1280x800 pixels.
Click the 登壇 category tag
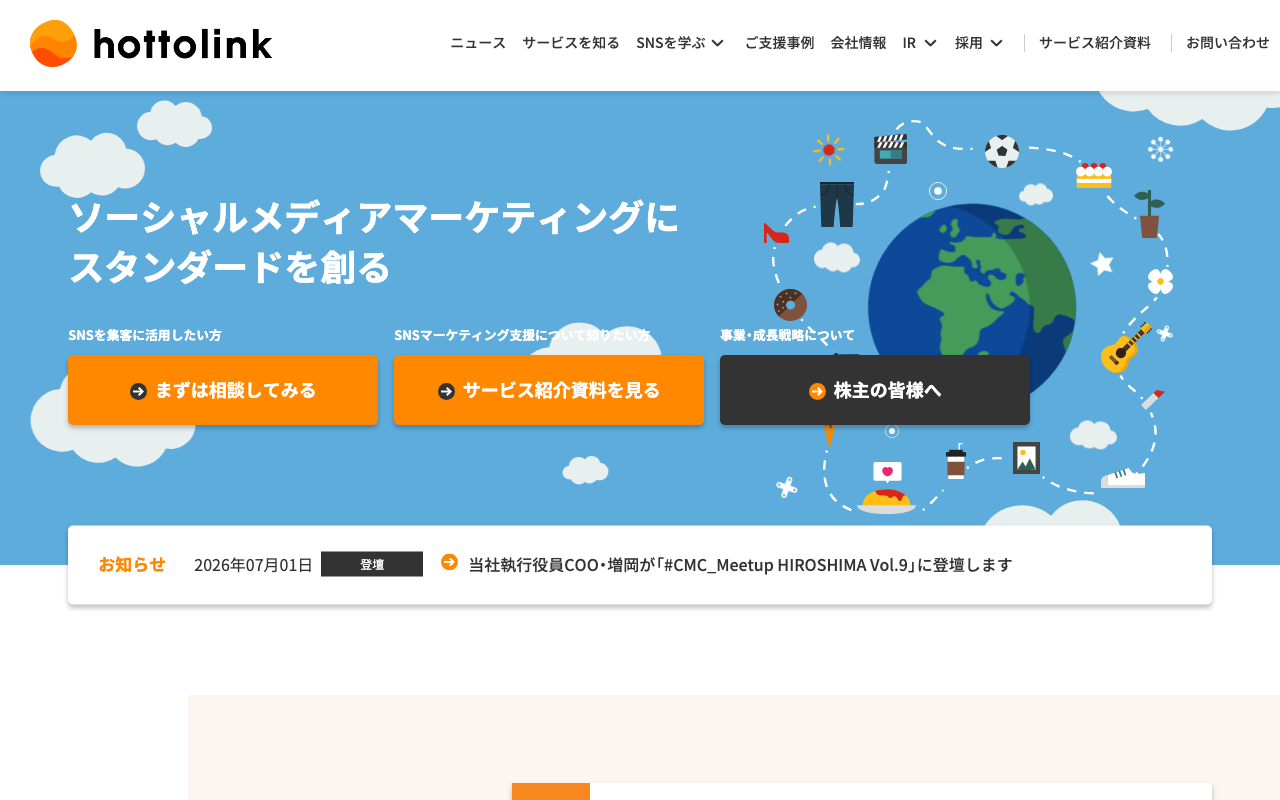point(372,564)
